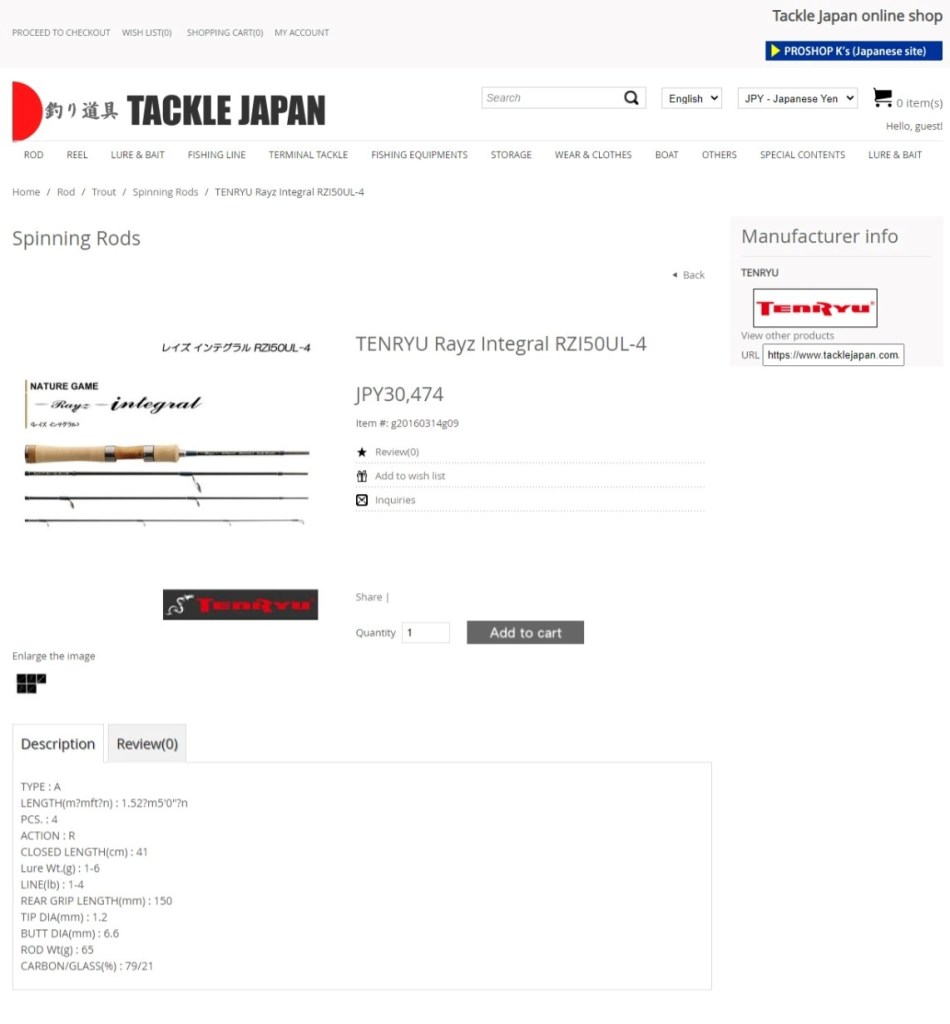This screenshot has height=1024, width=950.
Task: Open the REEL menu category
Action: pyautogui.click(x=77, y=155)
